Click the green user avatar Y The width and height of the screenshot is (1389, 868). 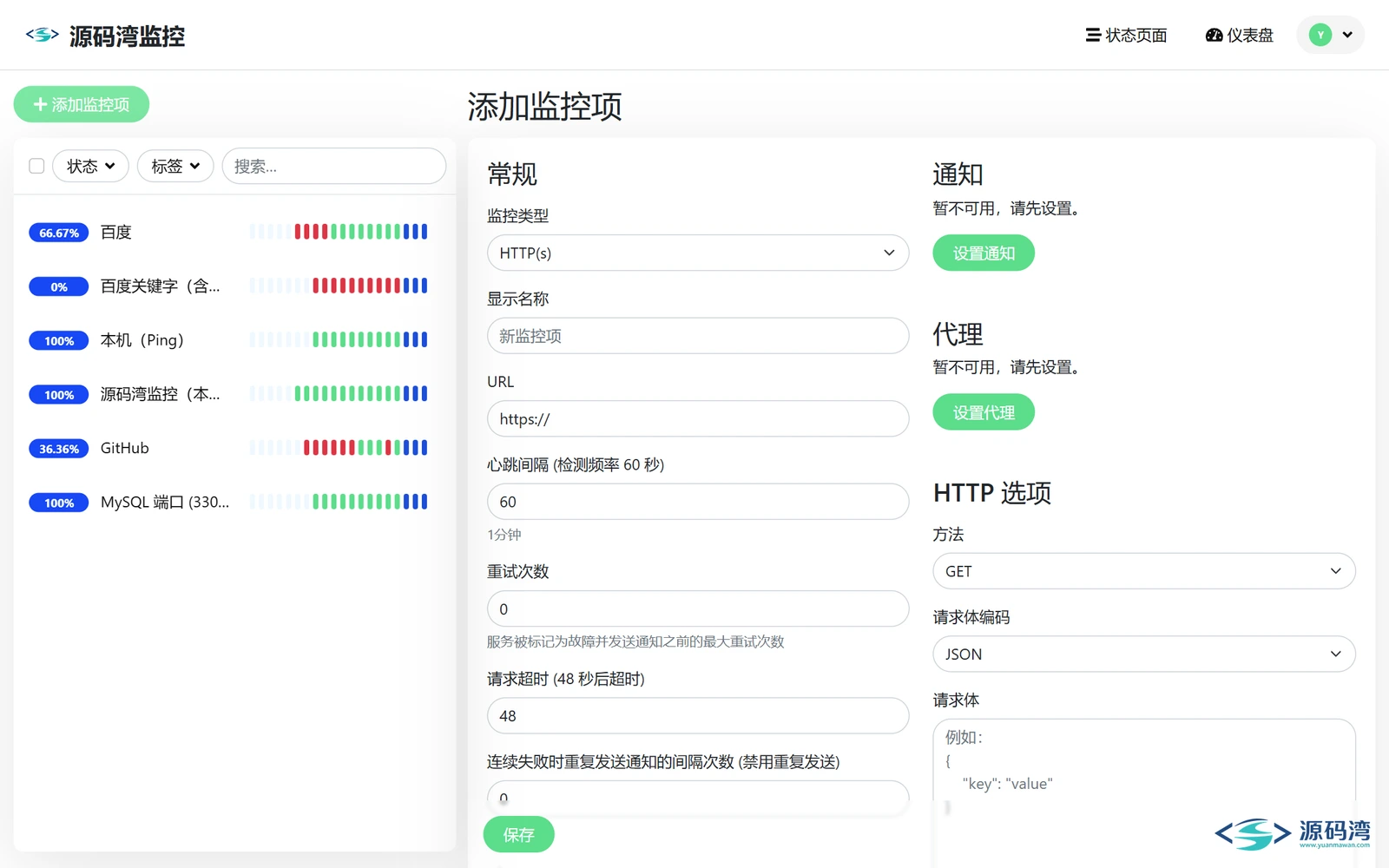tap(1320, 35)
